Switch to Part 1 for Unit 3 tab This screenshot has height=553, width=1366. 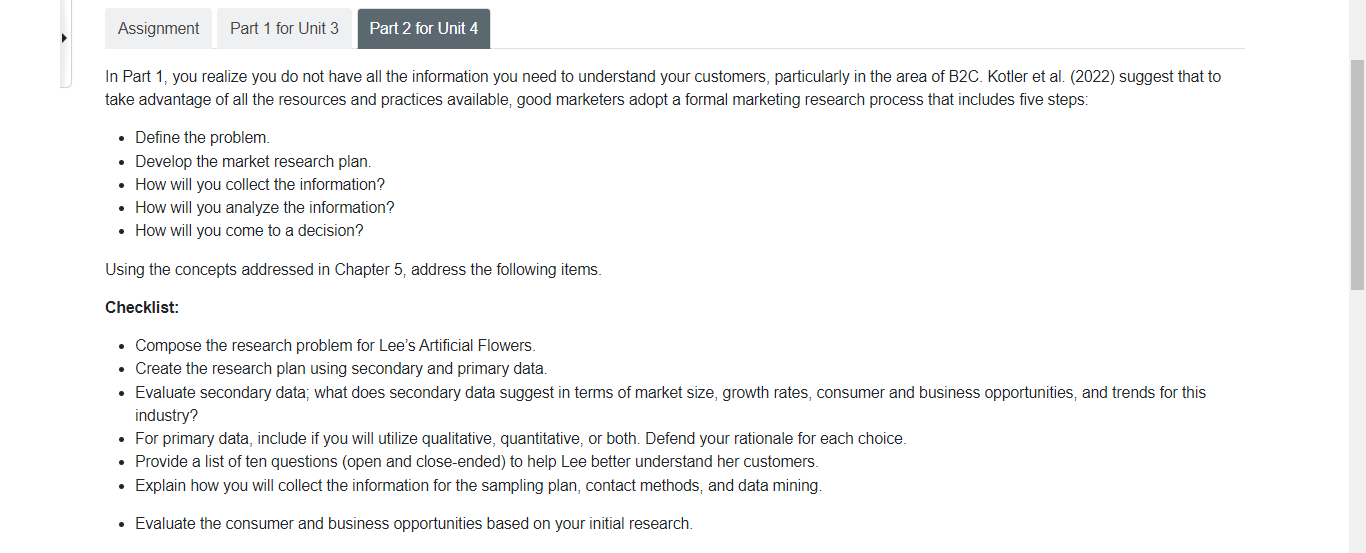pyautogui.click(x=284, y=29)
